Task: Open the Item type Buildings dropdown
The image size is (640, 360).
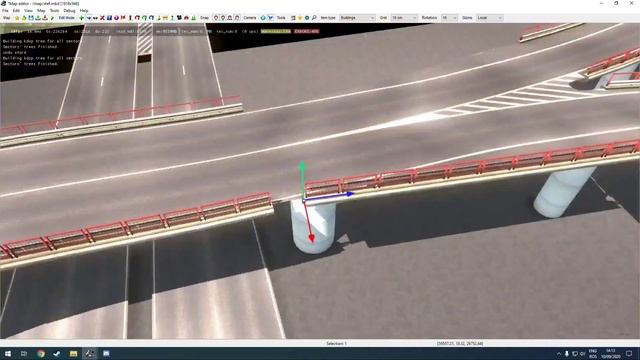Action: pyautogui.click(x=357, y=18)
